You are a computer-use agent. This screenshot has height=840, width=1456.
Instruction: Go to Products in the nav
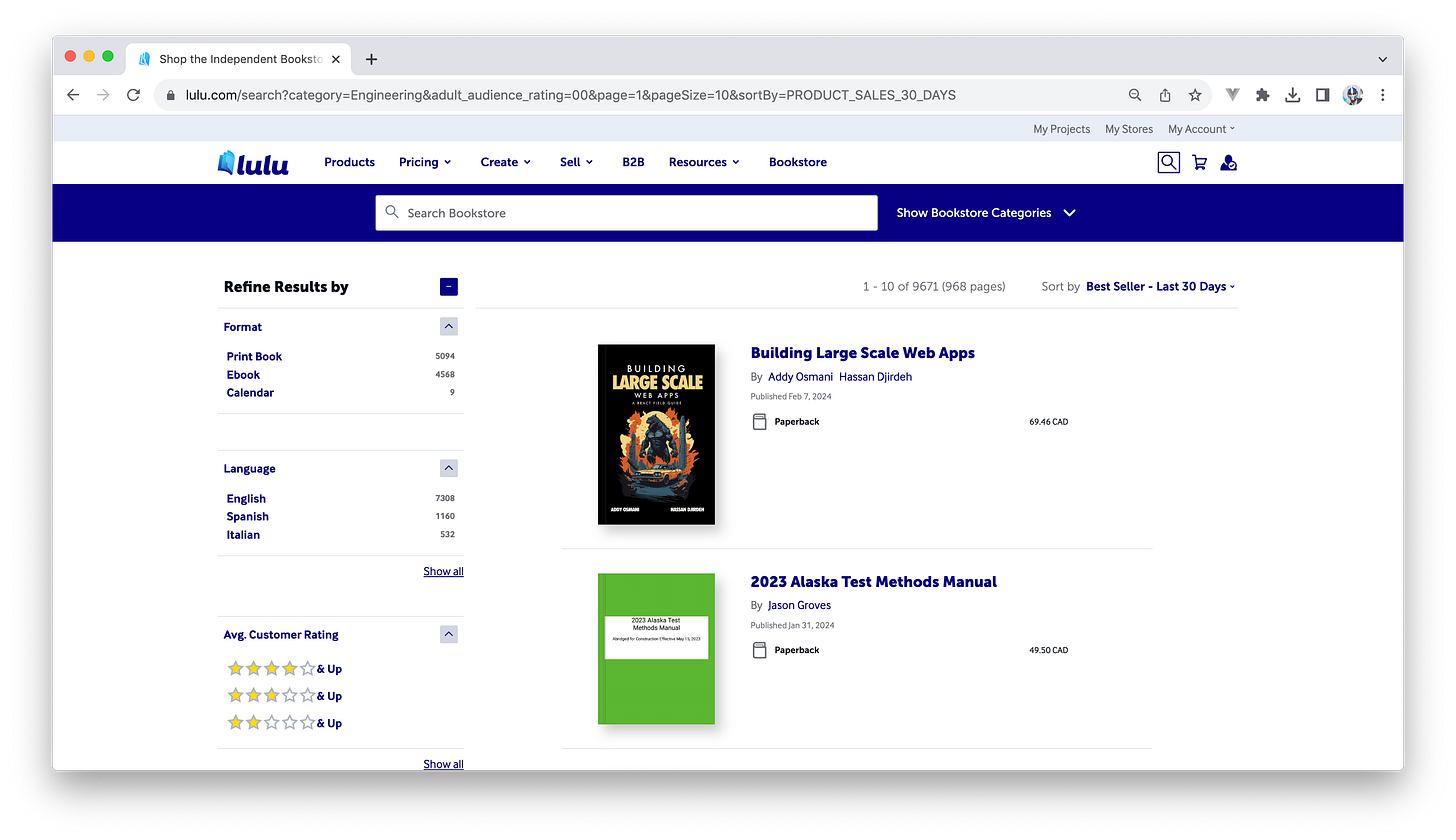point(349,162)
